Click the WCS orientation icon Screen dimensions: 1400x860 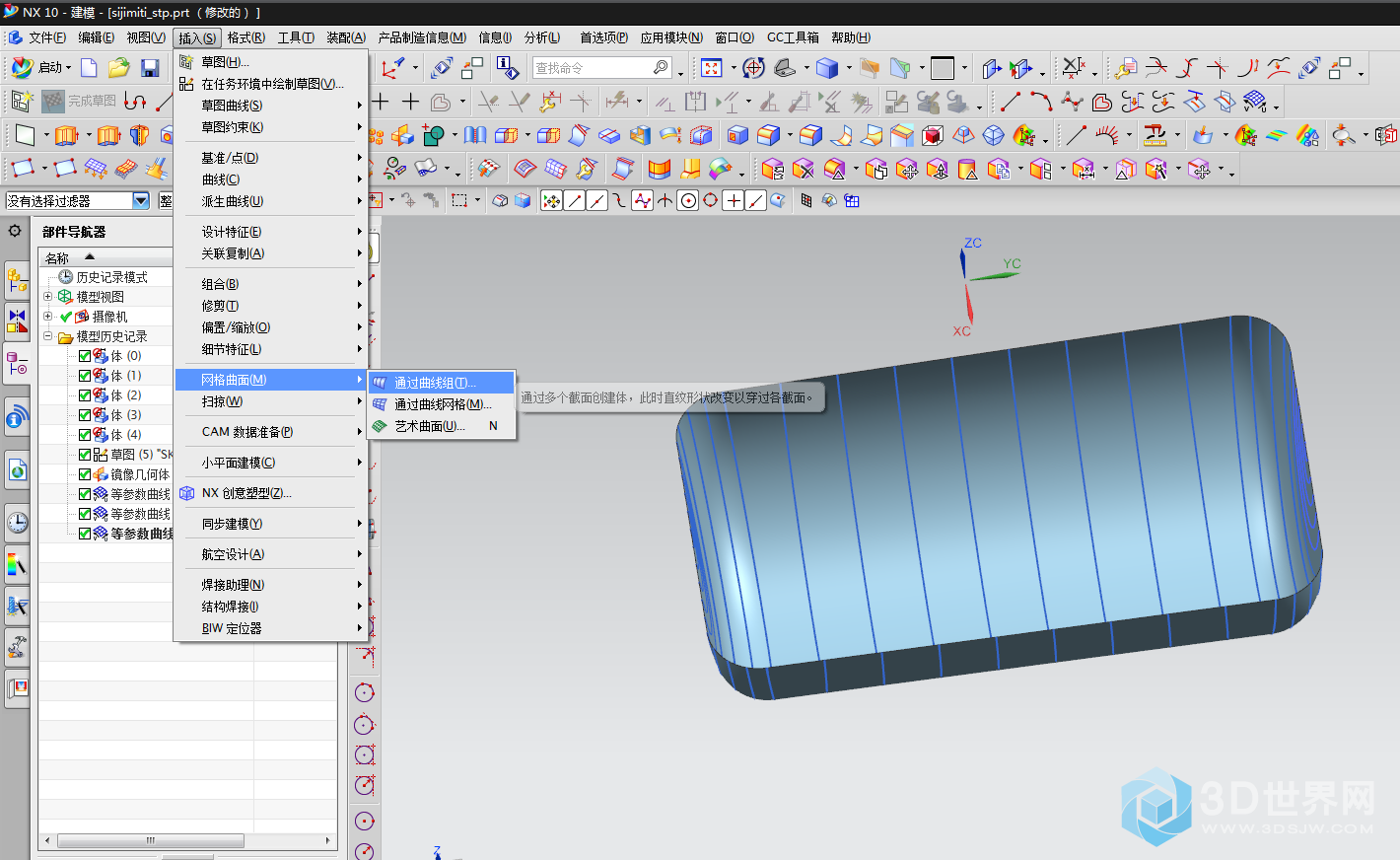[392, 67]
